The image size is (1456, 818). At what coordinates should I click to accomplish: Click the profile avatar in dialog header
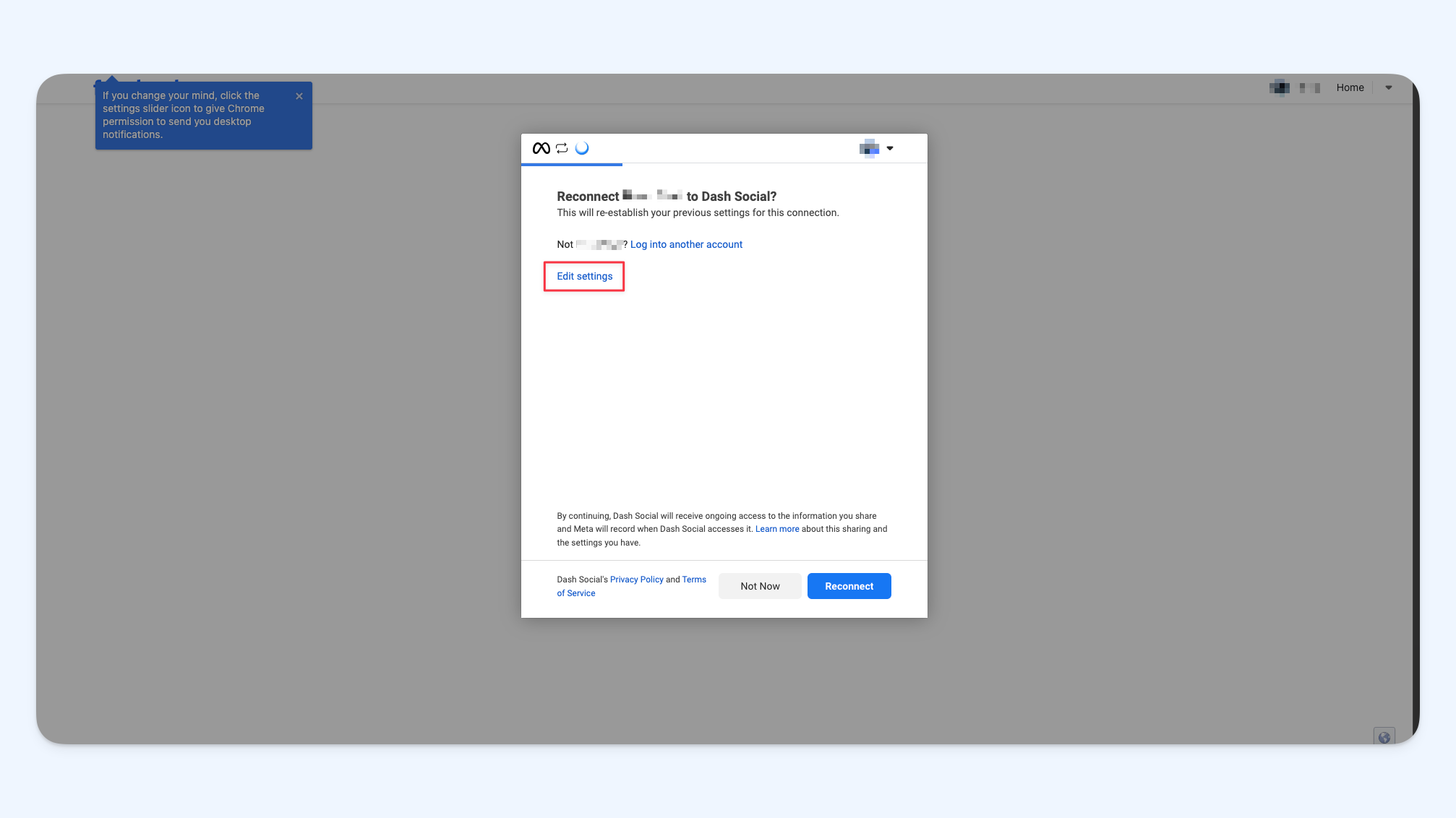coord(870,148)
